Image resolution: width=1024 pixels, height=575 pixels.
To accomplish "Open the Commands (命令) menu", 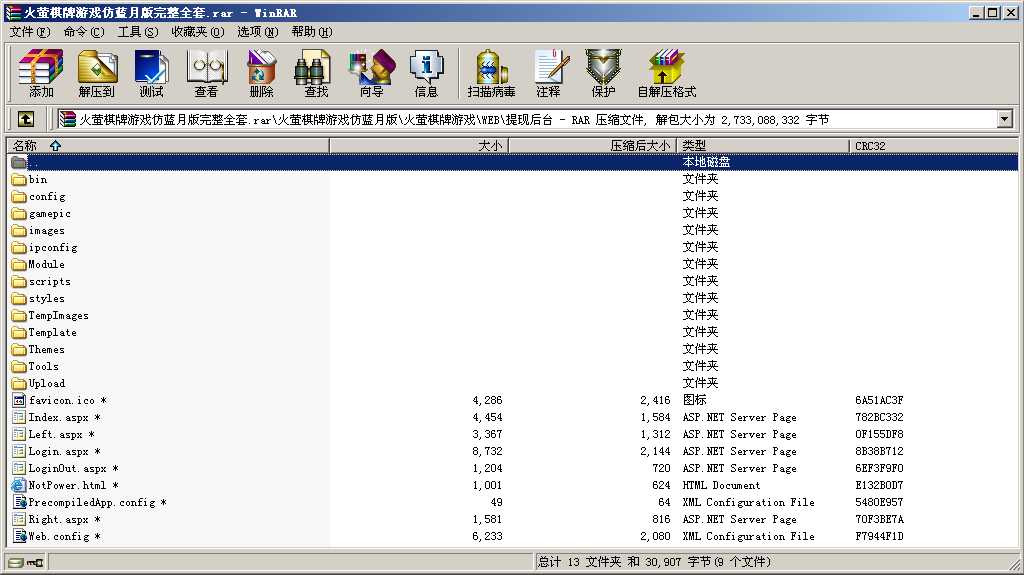I will pos(84,32).
